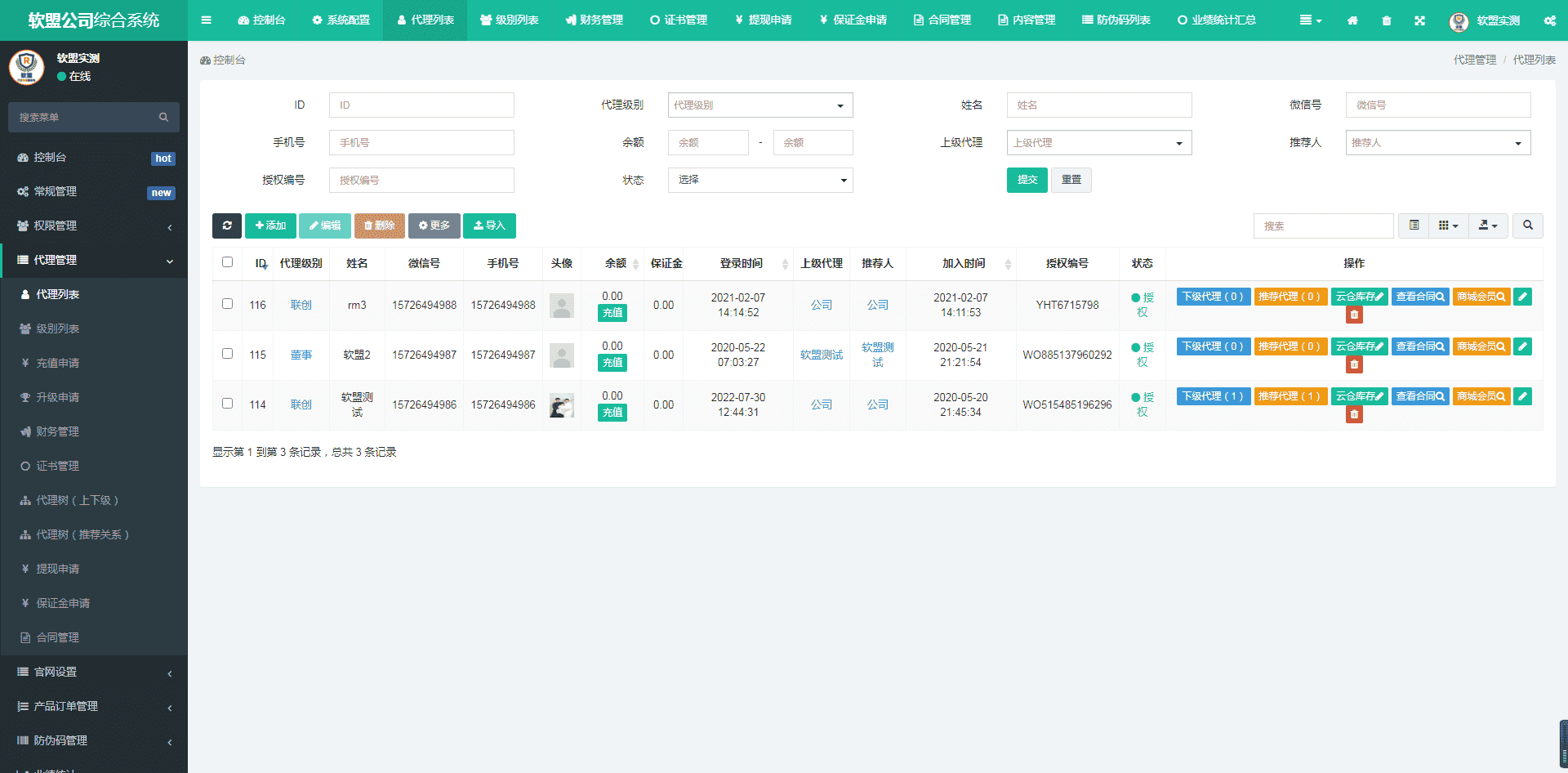Viewport: 1568px width, 773px height.
Task: Check the select-all checkbox in table header
Action: [227, 262]
